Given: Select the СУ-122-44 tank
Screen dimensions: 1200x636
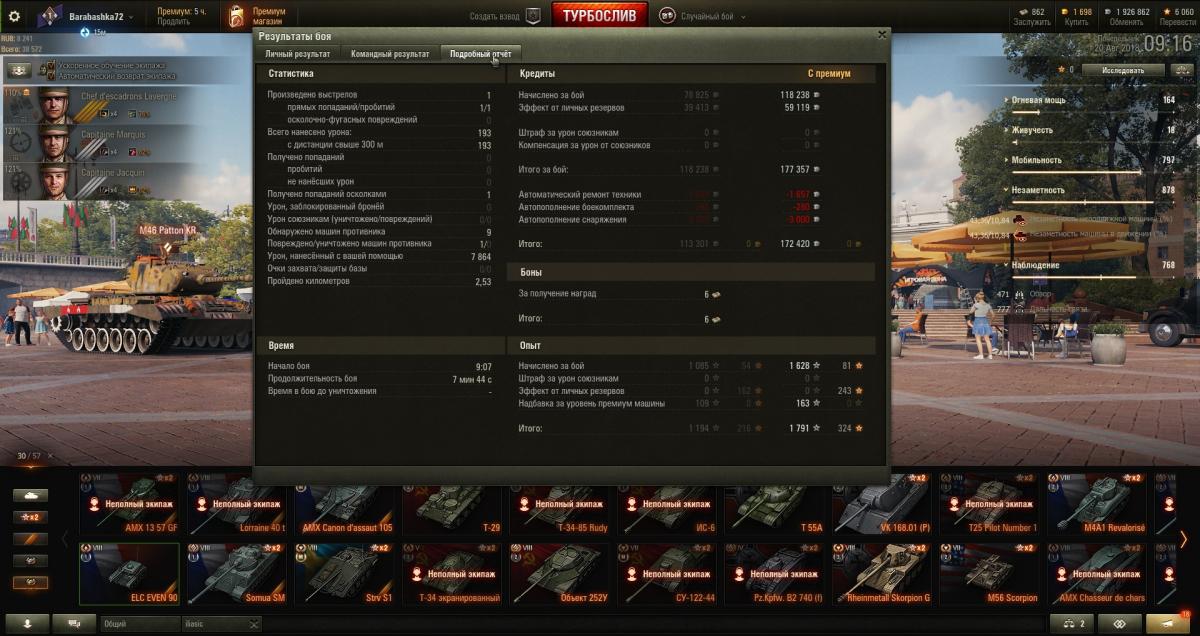Looking at the screenshot, I should (x=667, y=574).
